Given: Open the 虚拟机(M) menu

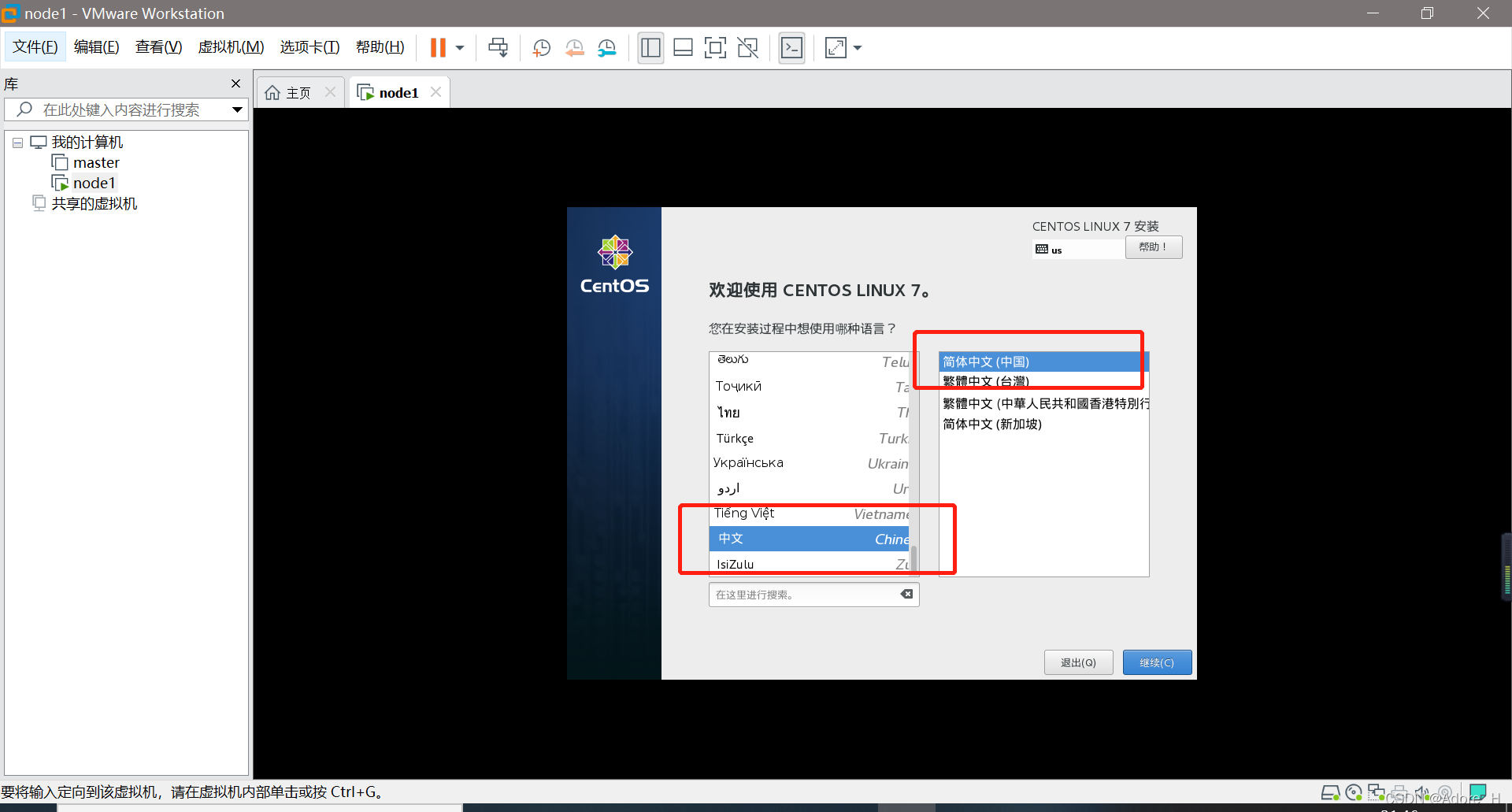Looking at the screenshot, I should 231,47.
